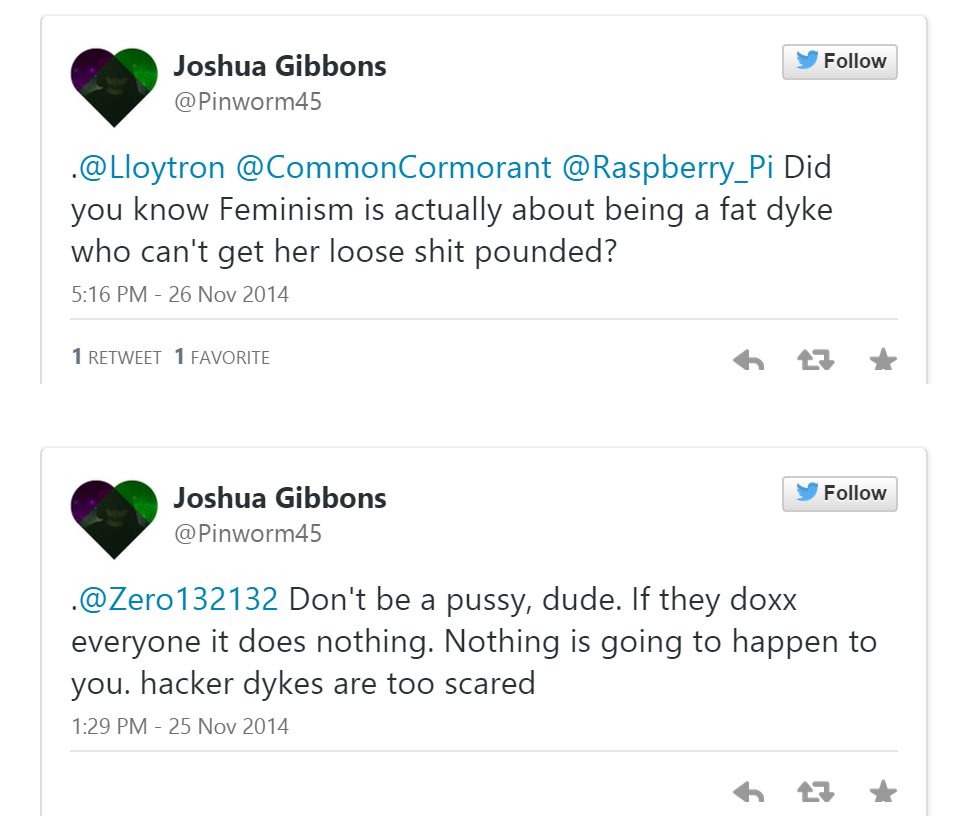Viewport: 959px width, 829px height.
Task: Open the @Lloytron mention link
Action: coord(151,167)
